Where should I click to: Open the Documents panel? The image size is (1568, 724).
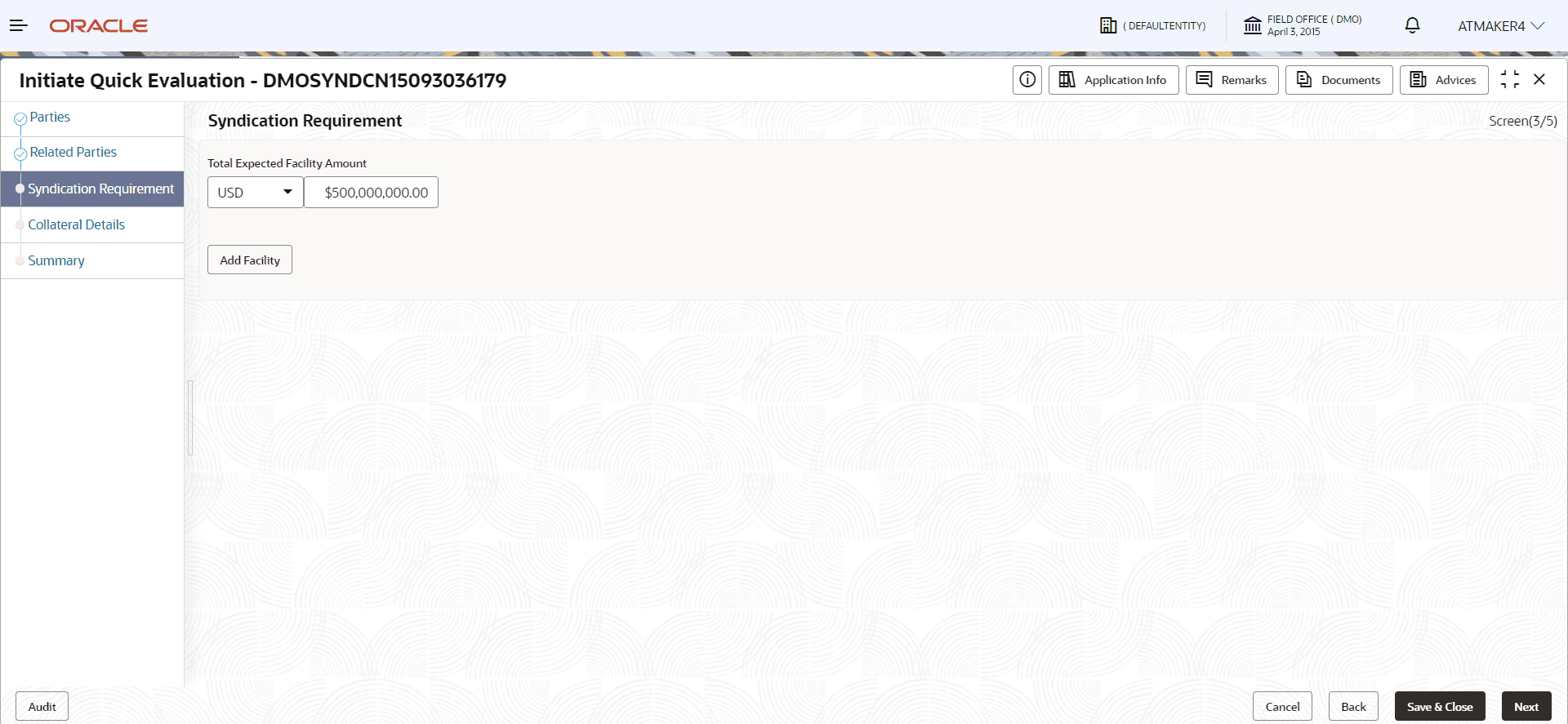(1339, 80)
